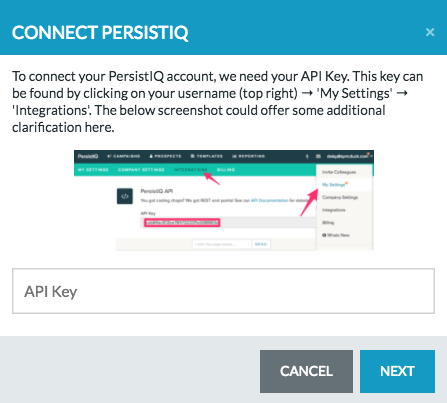The width and height of the screenshot is (447, 403).
Task: Expand the username dropdown at top right
Action: coord(349,156)
